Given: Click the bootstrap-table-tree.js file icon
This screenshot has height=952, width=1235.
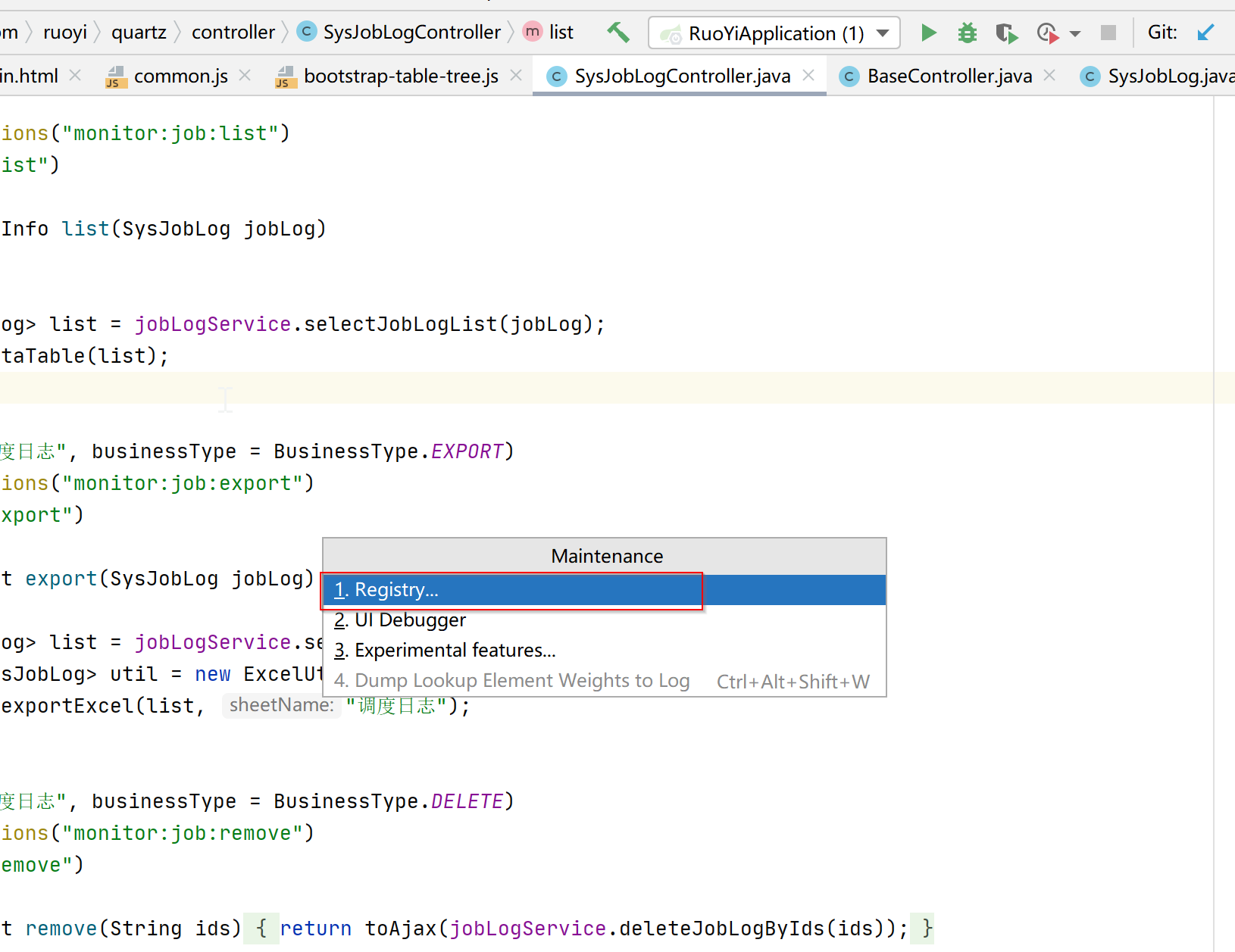Looking at the screenshot, I should pos(286,76).
